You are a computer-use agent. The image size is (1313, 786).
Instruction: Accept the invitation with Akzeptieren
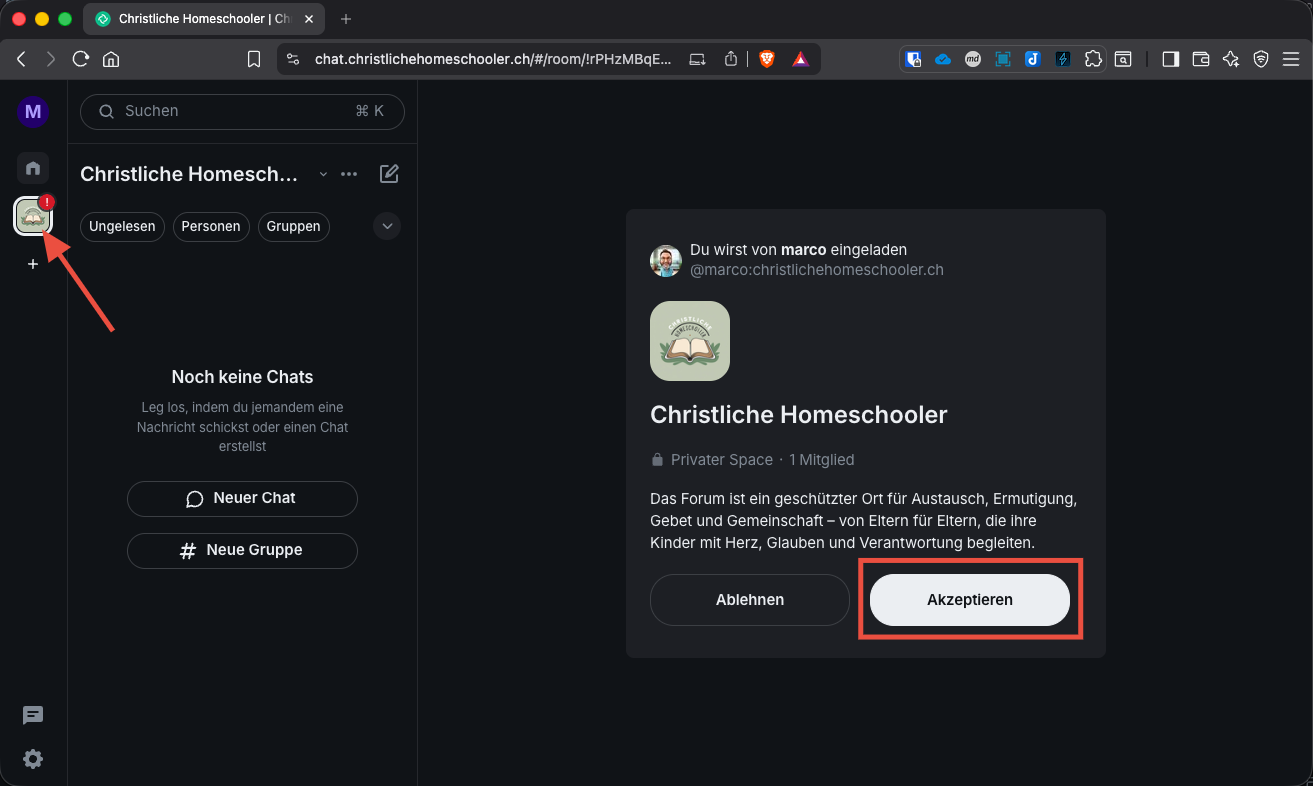click(969, 599)
